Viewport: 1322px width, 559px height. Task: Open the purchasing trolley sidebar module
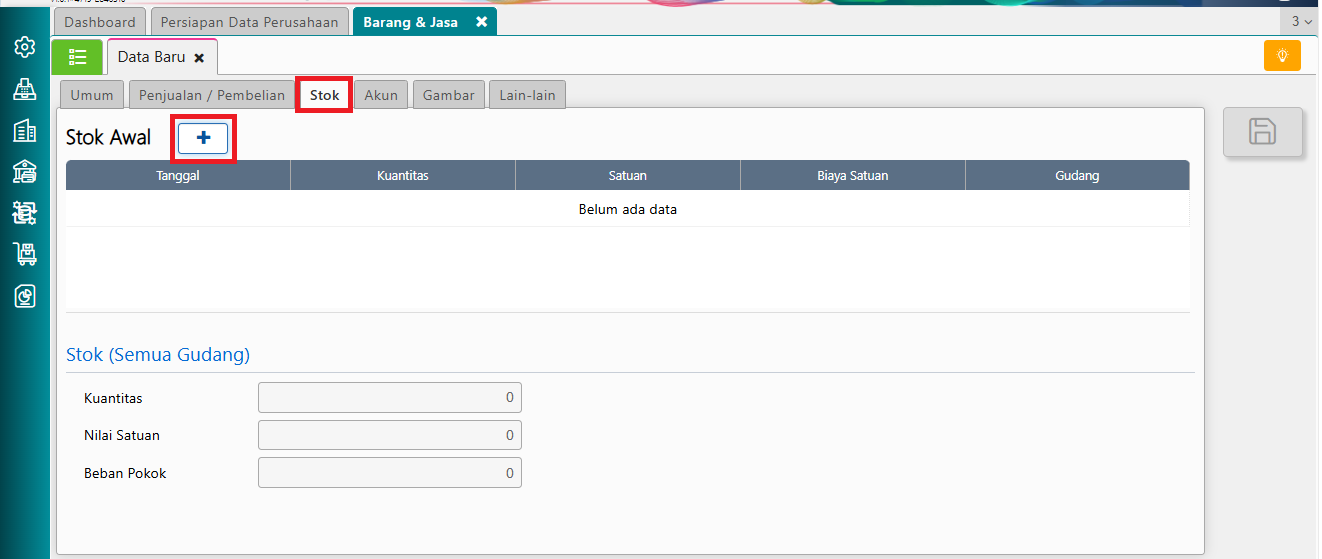click(x=25, y=254)
